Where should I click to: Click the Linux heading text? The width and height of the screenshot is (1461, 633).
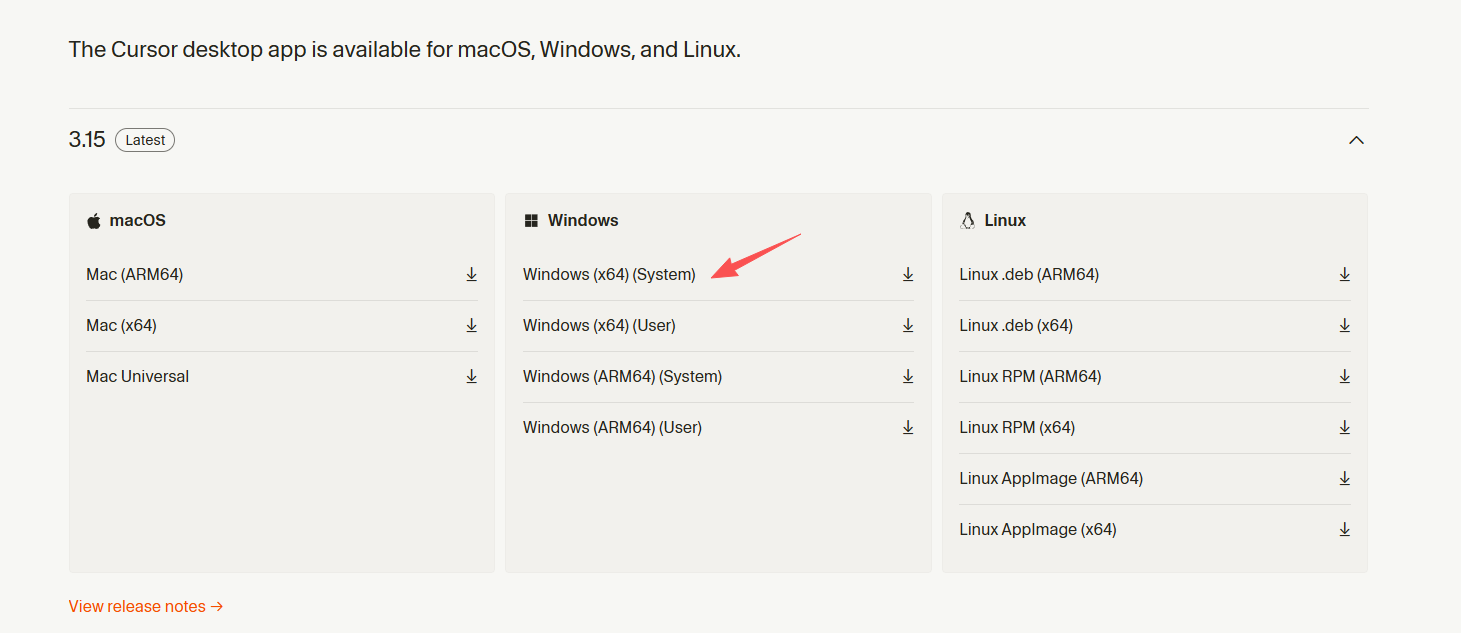(x=1005, y=220)
